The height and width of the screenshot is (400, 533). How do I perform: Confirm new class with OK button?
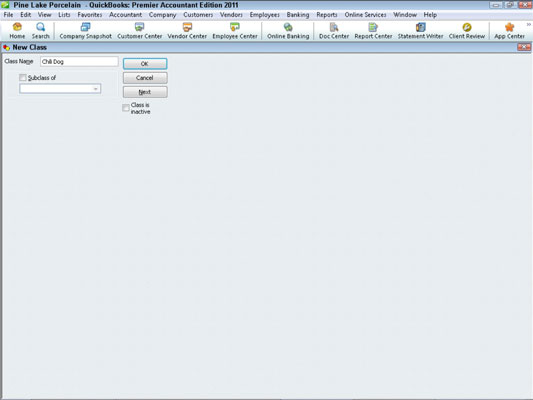[x=145, y=64]
